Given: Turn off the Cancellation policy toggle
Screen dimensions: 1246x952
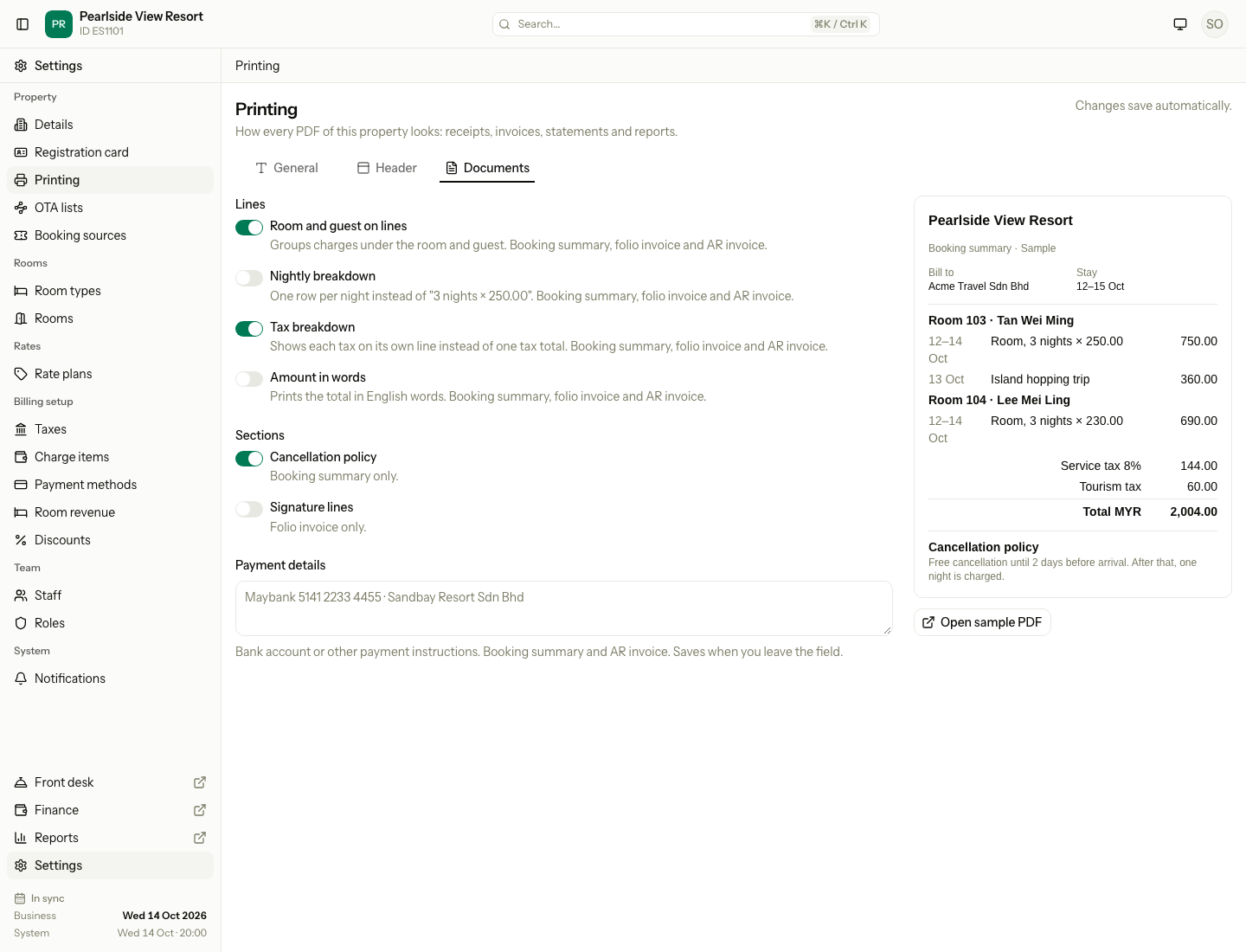Looking at the screenshot, I should pyautogui.click(x=249, y=459).
